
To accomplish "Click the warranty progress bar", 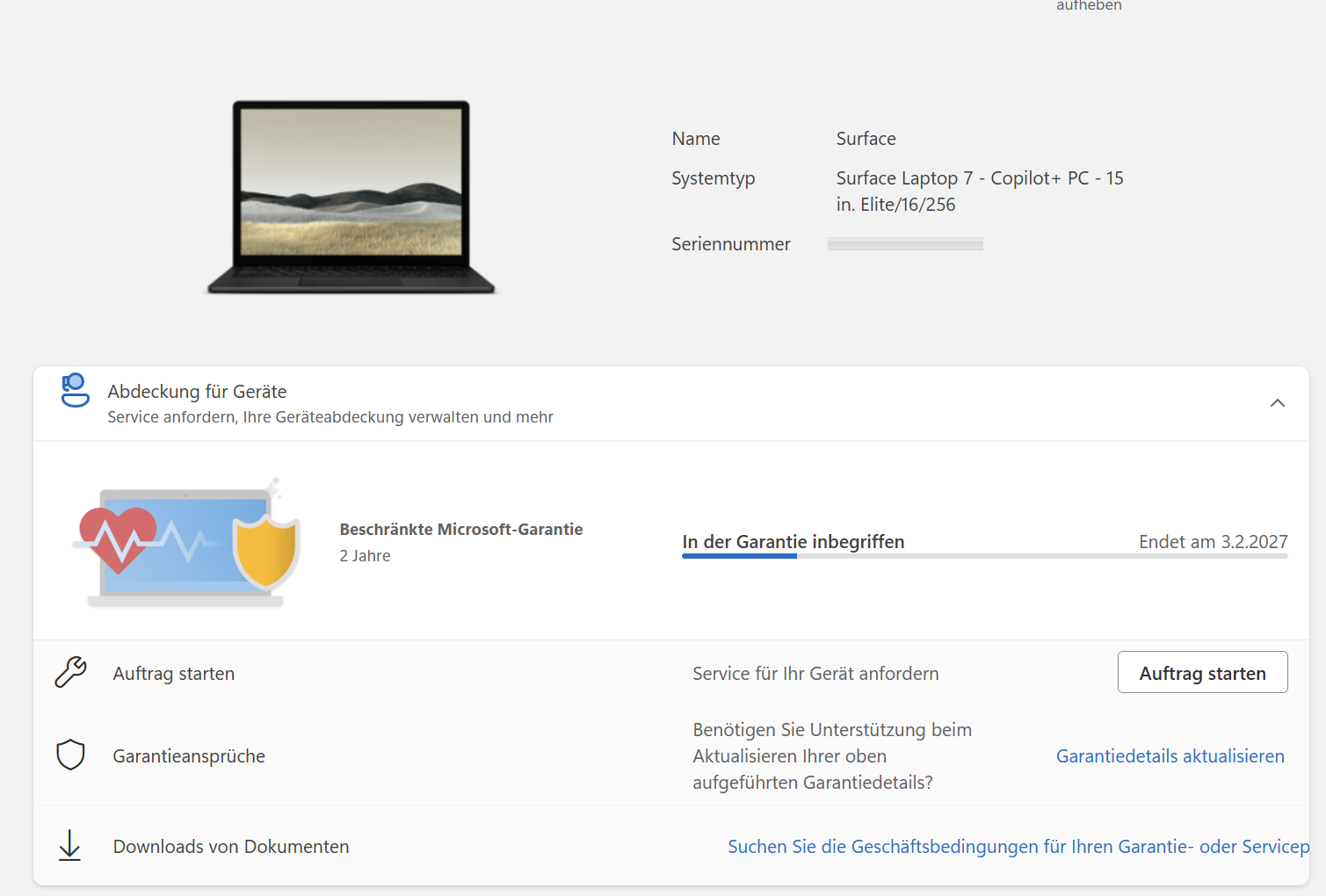I will tap(984, 556).
